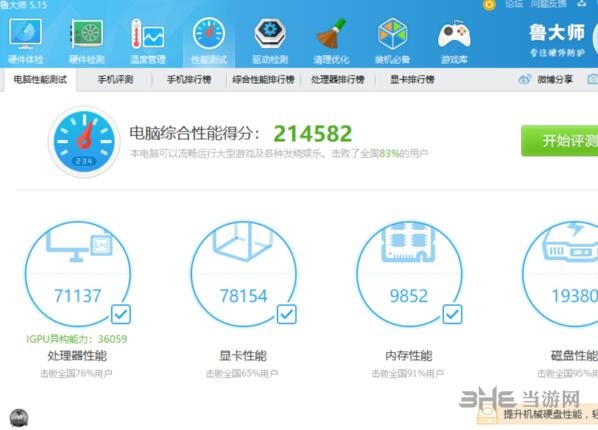This screenshot has height=430, width=598.
Task: Click the 微博分享 link text
Action: [x=555, y=79]
